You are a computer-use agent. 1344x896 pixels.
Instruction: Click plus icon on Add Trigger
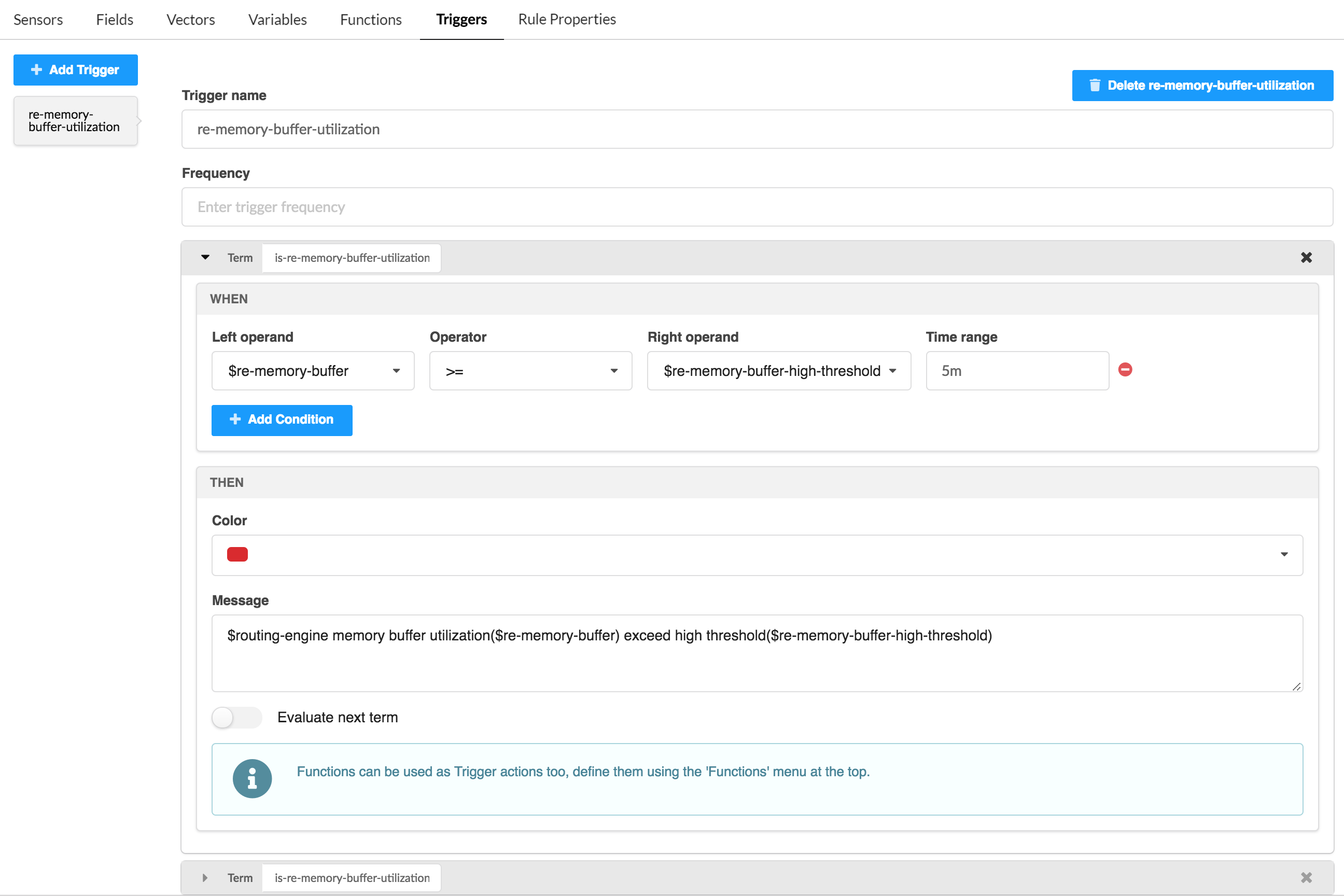click(x=37, y=69)
